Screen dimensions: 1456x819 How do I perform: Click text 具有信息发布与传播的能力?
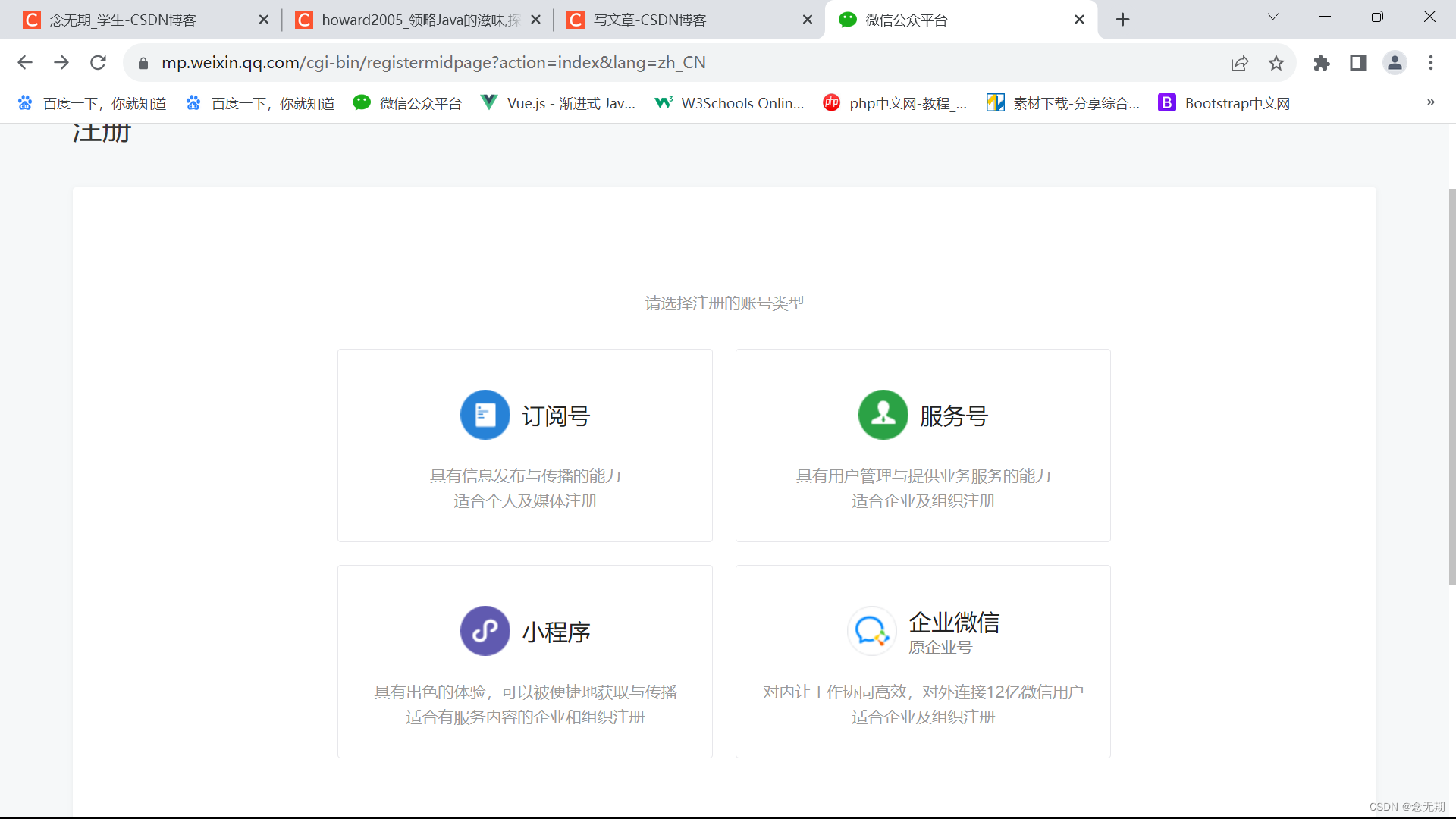pyautogui.click(x=525, y=475)
